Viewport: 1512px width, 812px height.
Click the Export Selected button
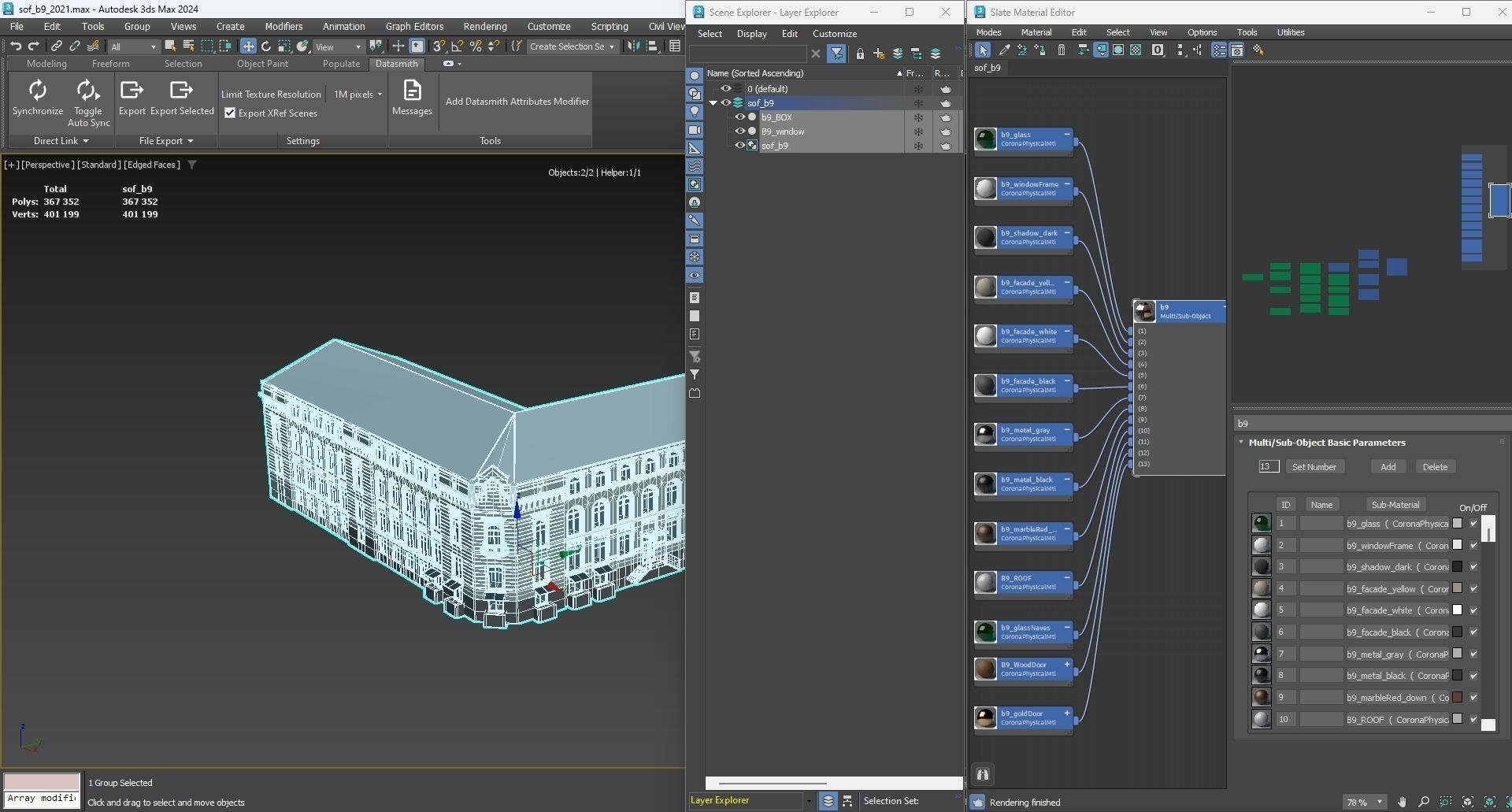pyautogui.click(x=182, y=98)
